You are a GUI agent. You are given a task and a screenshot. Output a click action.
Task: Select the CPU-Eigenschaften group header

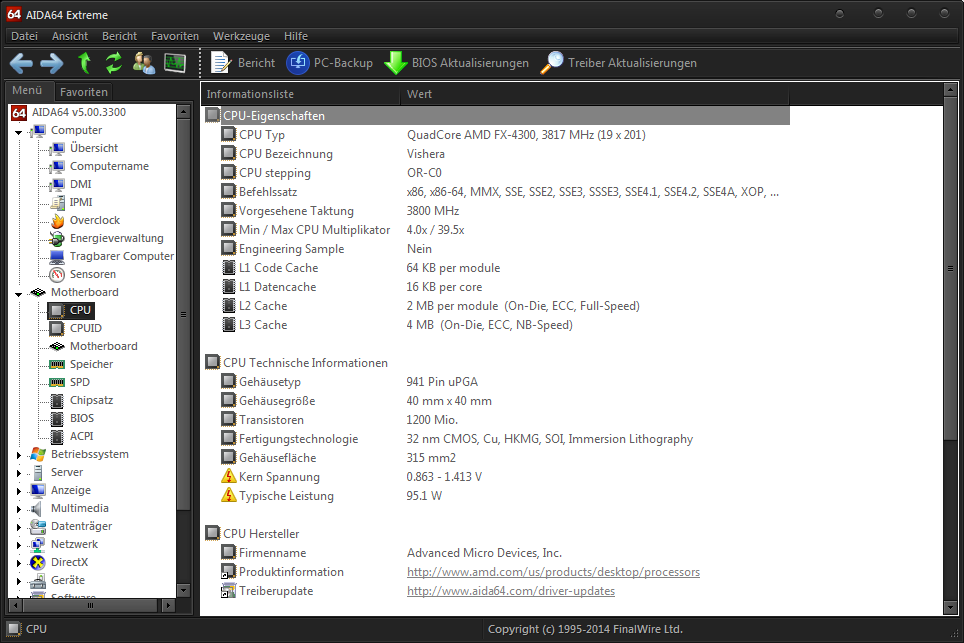(497, 116)
